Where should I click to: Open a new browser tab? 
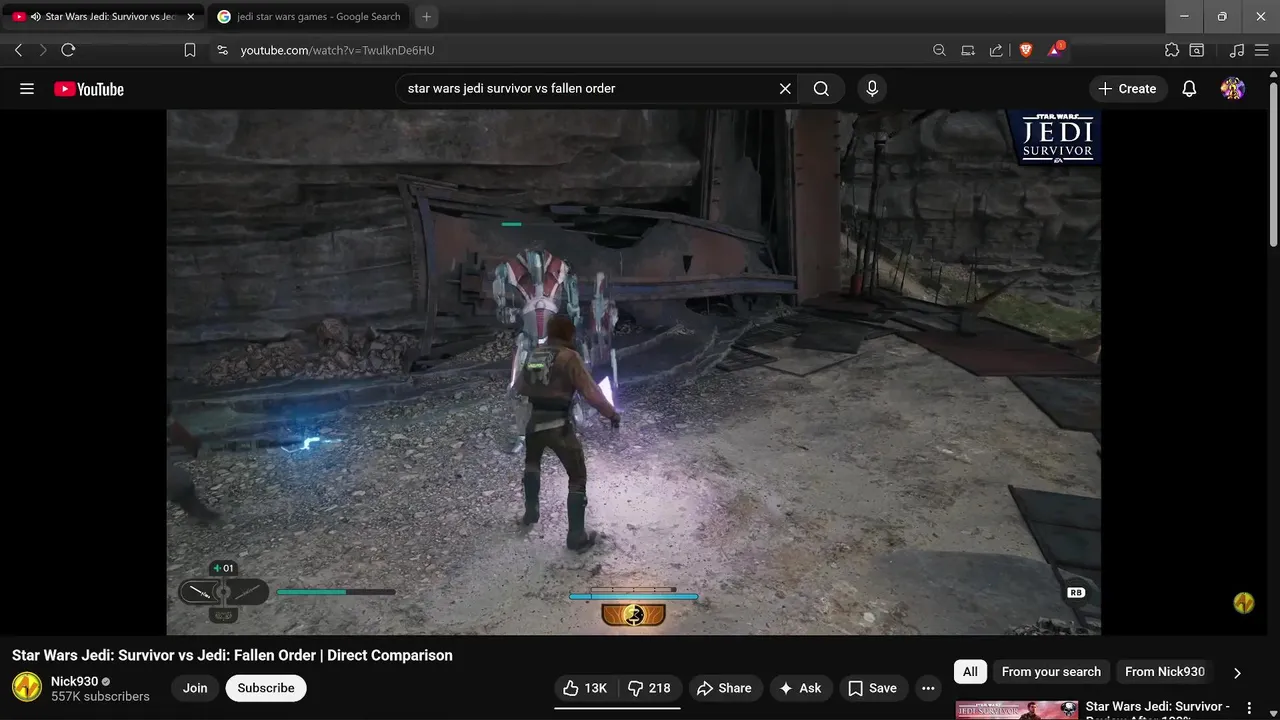(427, 17)
